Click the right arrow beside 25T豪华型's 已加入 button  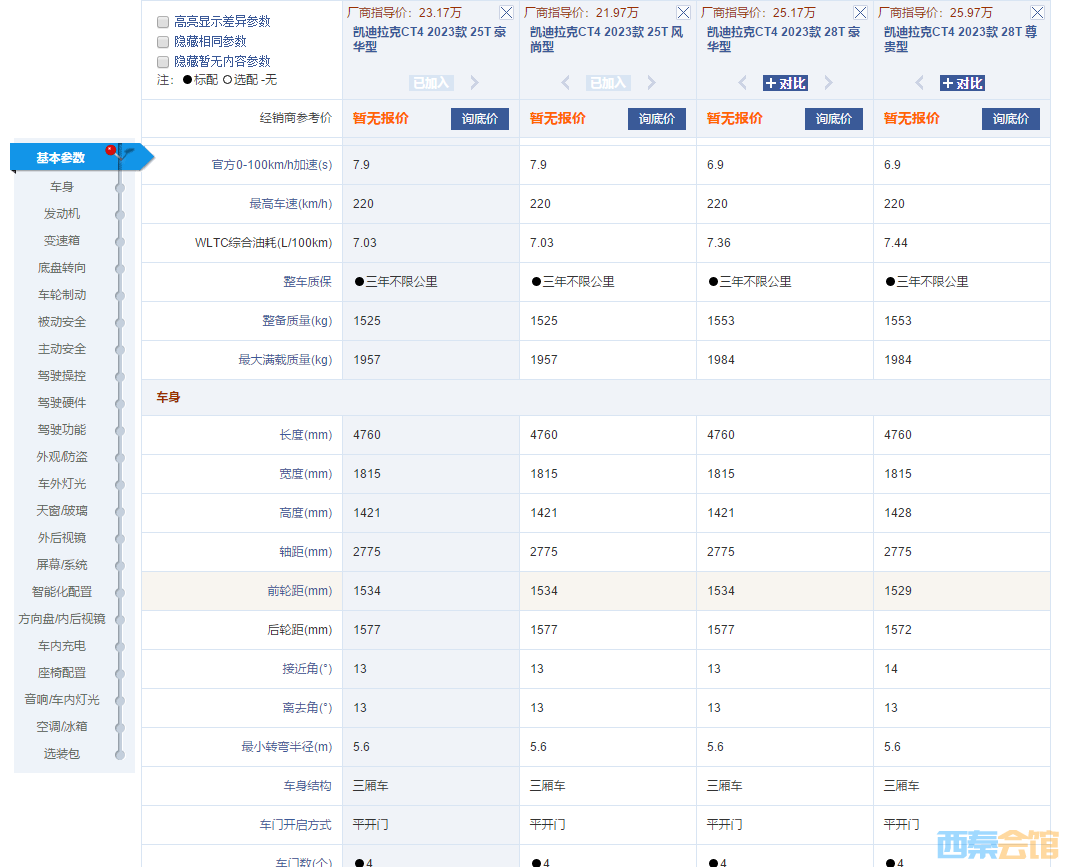[474, 83]
